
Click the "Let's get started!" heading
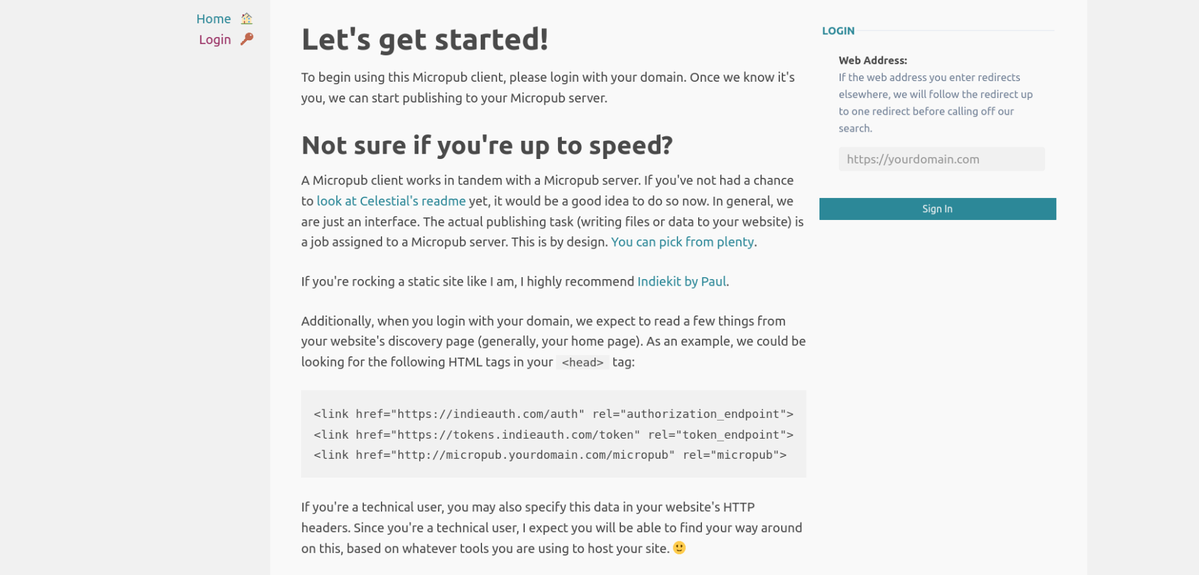coord(425,39)
